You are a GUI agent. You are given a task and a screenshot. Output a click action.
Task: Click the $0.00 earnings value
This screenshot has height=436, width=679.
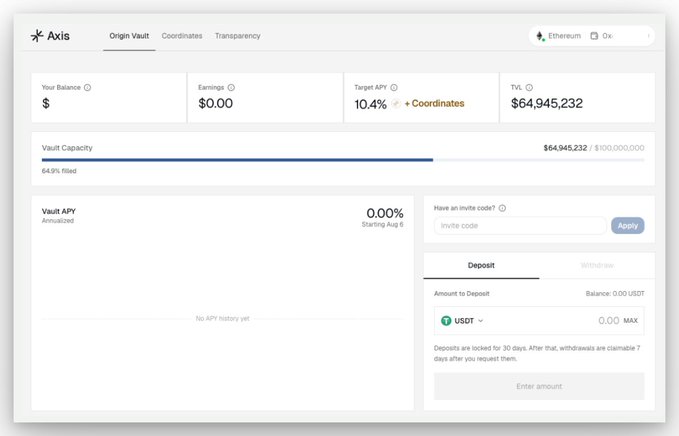(216, 103)
